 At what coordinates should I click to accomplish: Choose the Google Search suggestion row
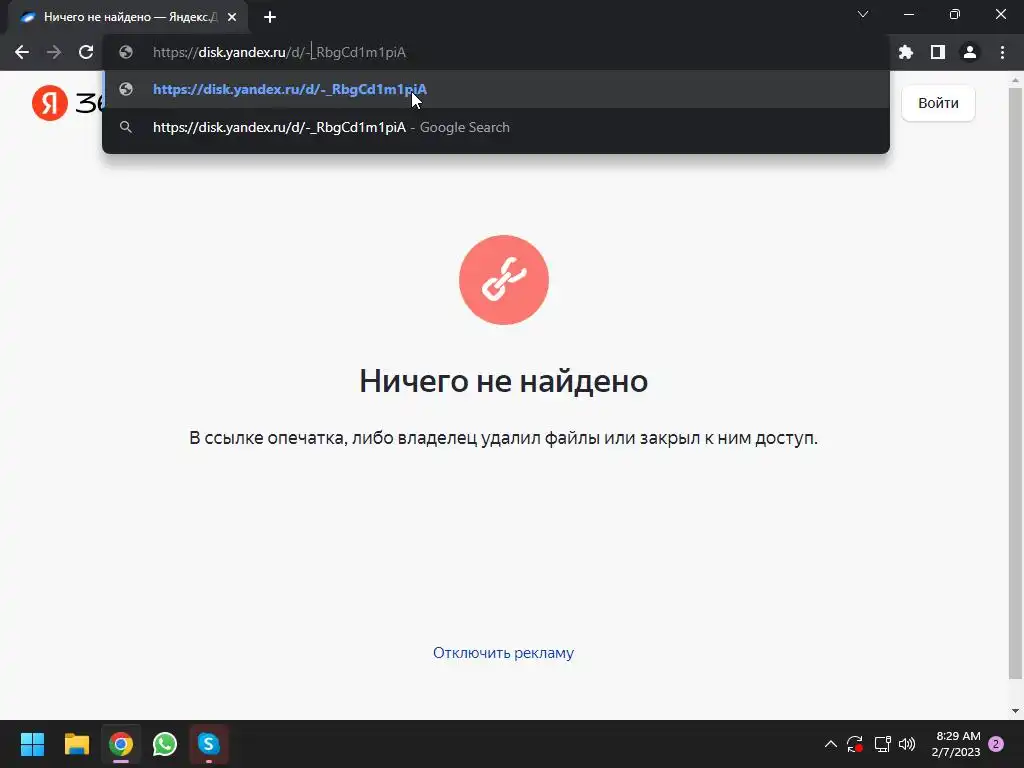point(496,127)
